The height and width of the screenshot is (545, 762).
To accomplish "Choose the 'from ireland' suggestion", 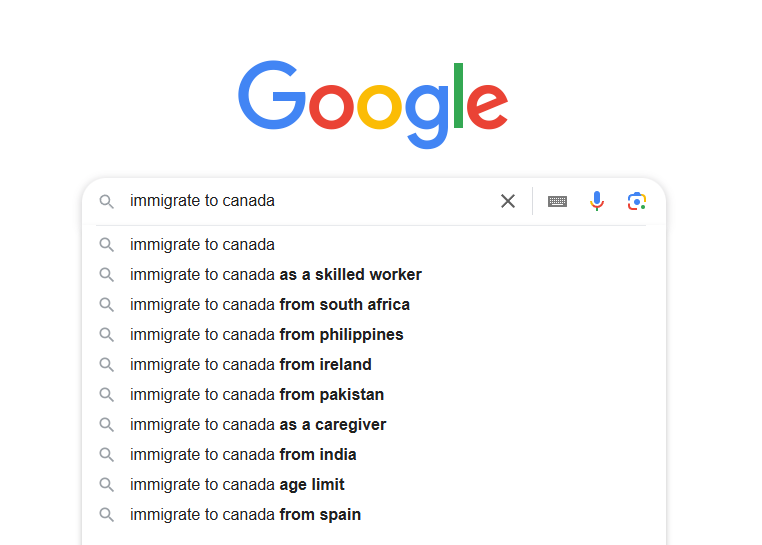I will (x=251, y=365).
